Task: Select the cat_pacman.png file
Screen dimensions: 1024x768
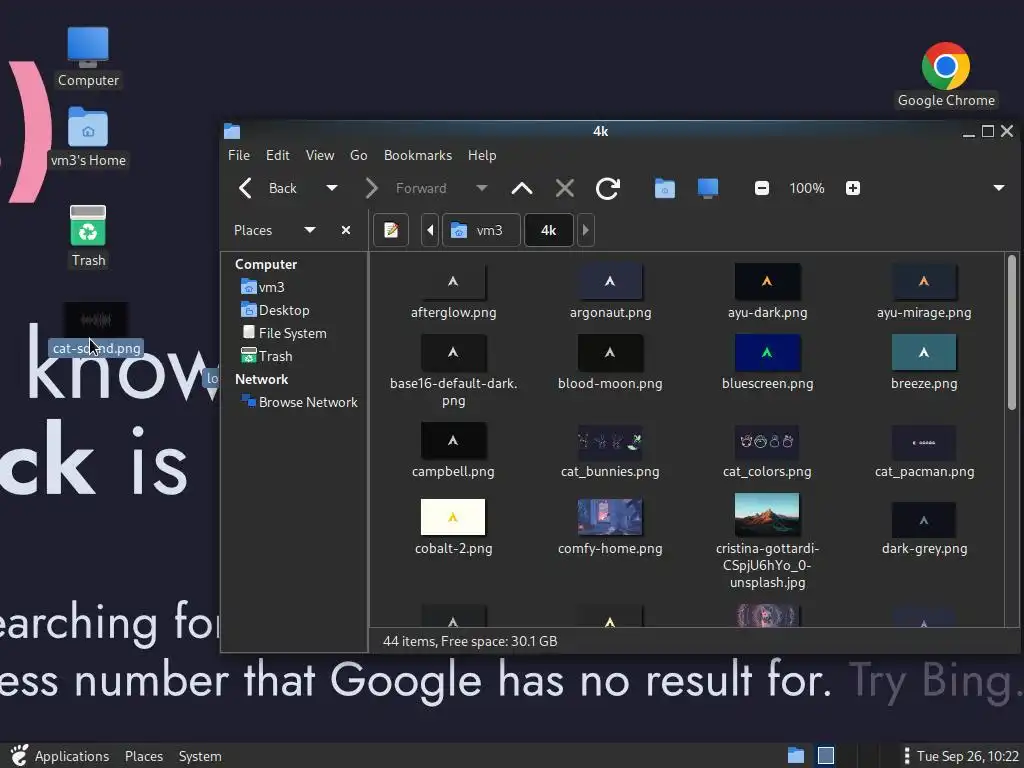Action: [924, 451]
